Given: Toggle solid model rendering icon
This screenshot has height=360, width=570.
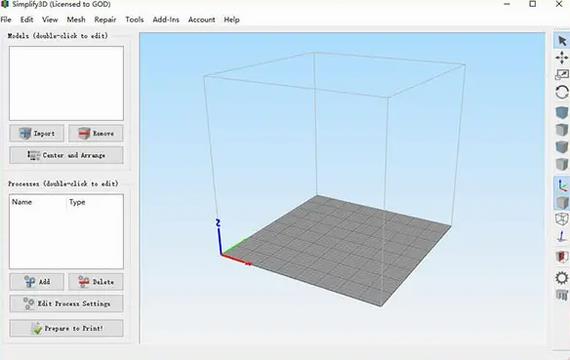Looking at the screenshot, I should click(562, 203).
